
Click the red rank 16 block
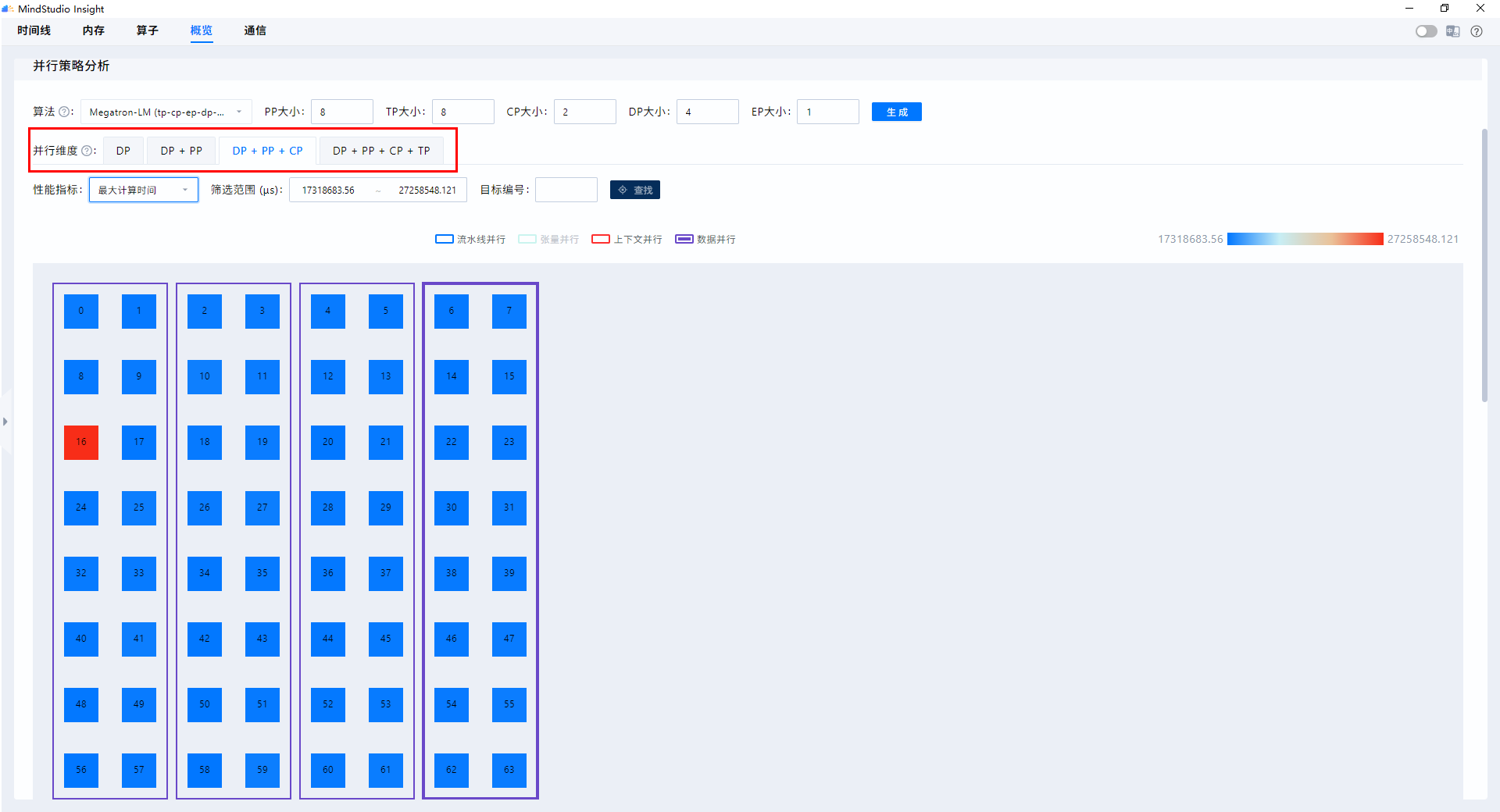(81, 442)
